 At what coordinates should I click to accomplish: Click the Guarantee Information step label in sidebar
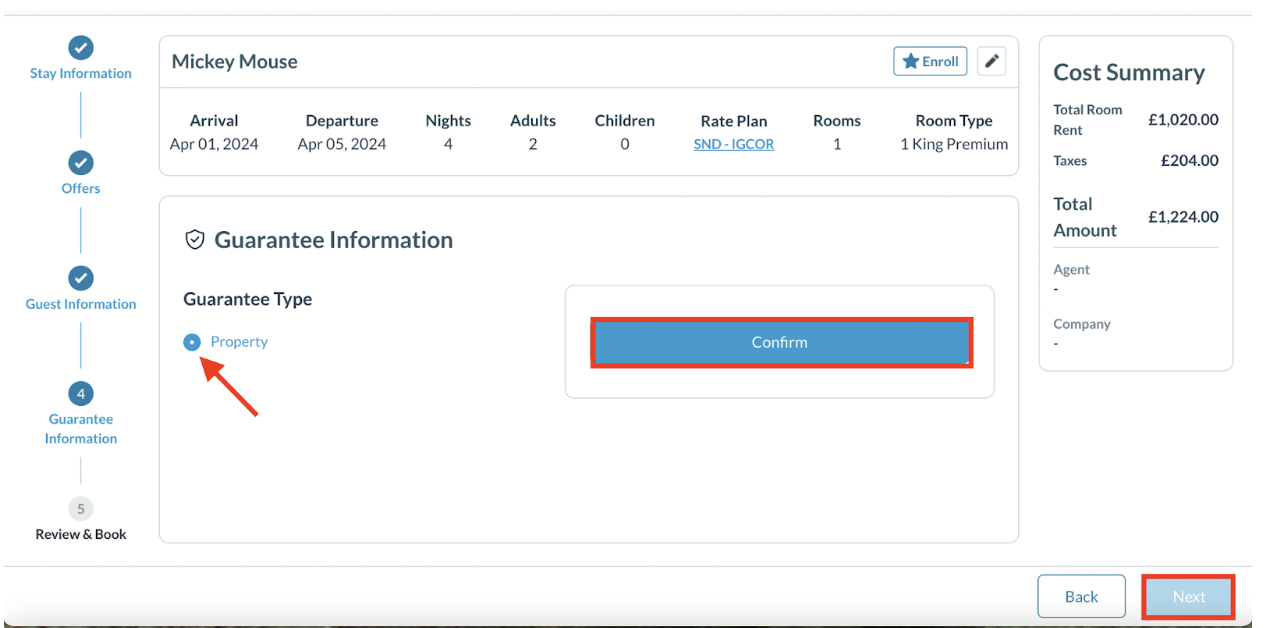pos(80,429)
